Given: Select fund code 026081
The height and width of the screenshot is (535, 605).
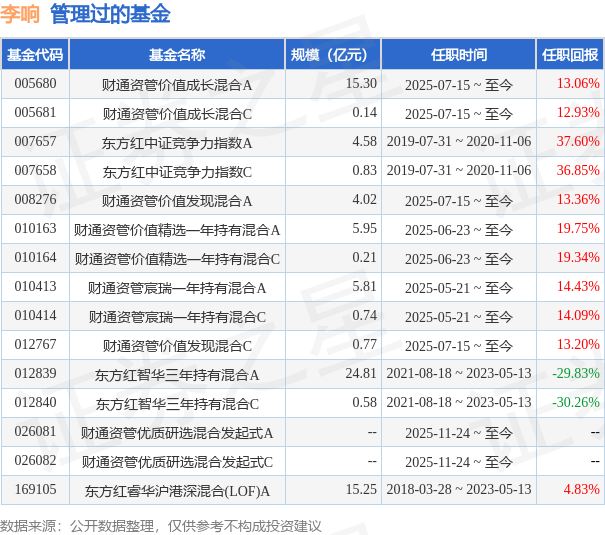Looking at the screenshot, I should [x=35, y=433].
